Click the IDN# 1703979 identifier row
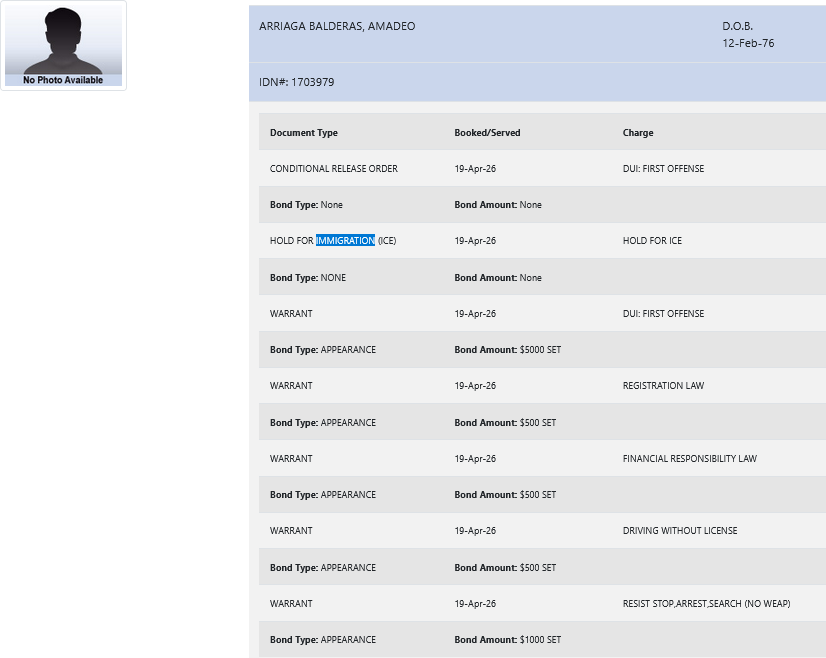This screenshot has width=826, height=658. [297, 82]
